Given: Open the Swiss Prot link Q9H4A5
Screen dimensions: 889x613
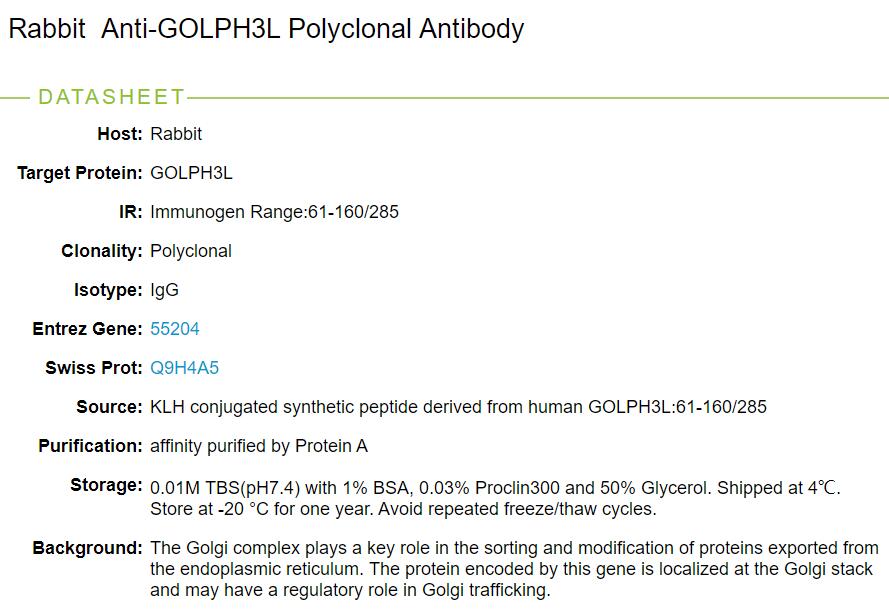Looking at the screenshot, I should pos(184,368).
